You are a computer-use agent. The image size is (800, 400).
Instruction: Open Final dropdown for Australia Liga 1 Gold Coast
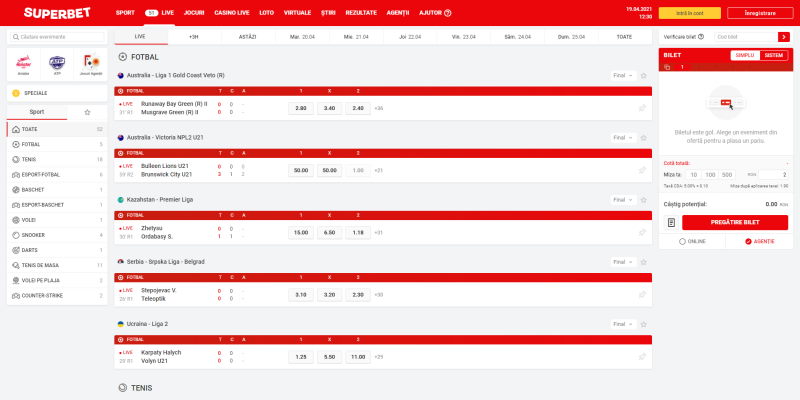(x=623, y=76)
